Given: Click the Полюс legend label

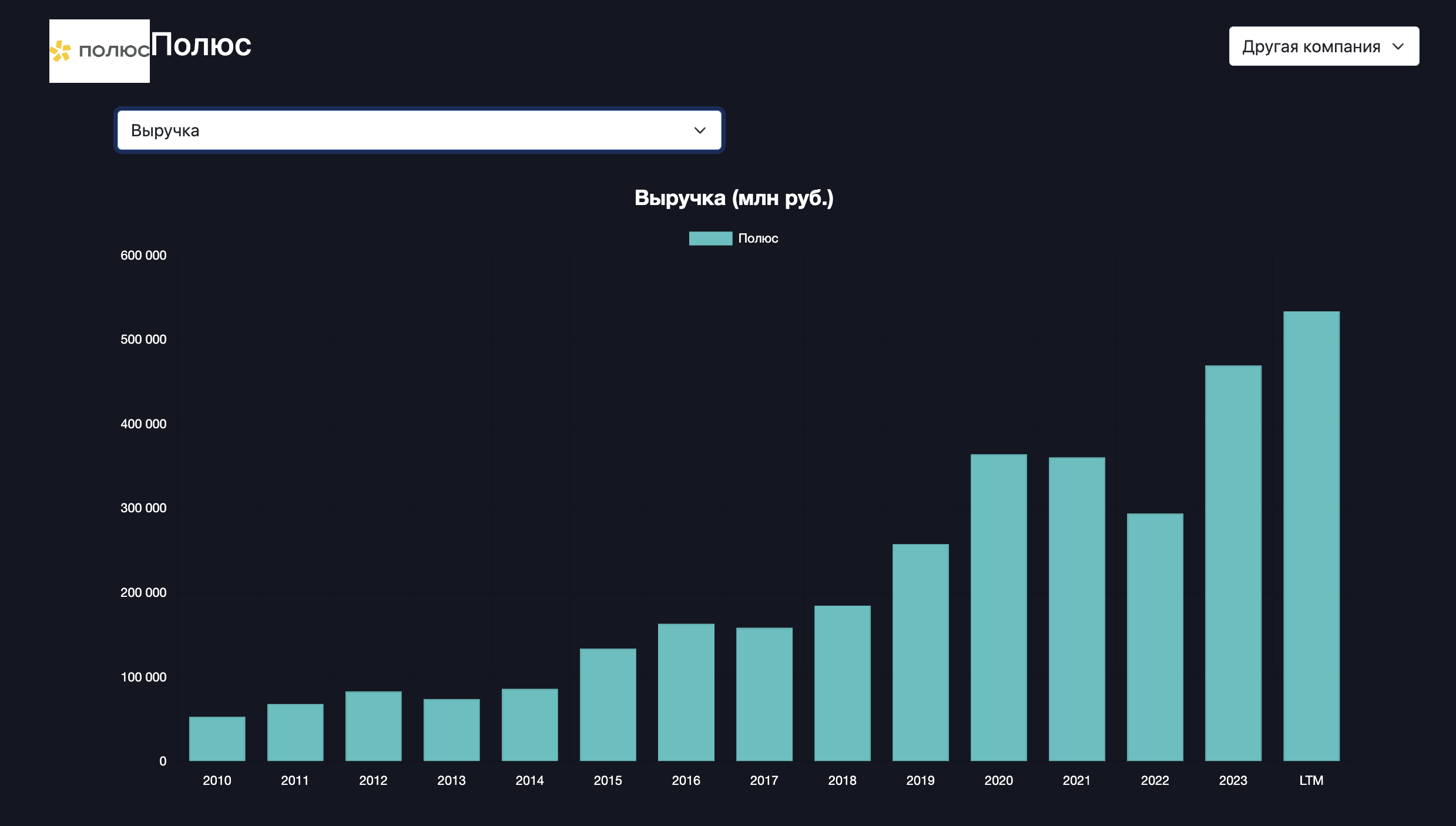Looking at the screenshot, I should (x=758, y=239).
